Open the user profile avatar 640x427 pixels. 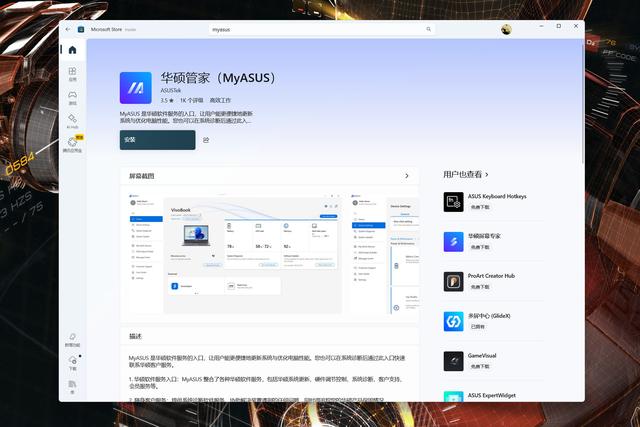[x=506, y=29]
